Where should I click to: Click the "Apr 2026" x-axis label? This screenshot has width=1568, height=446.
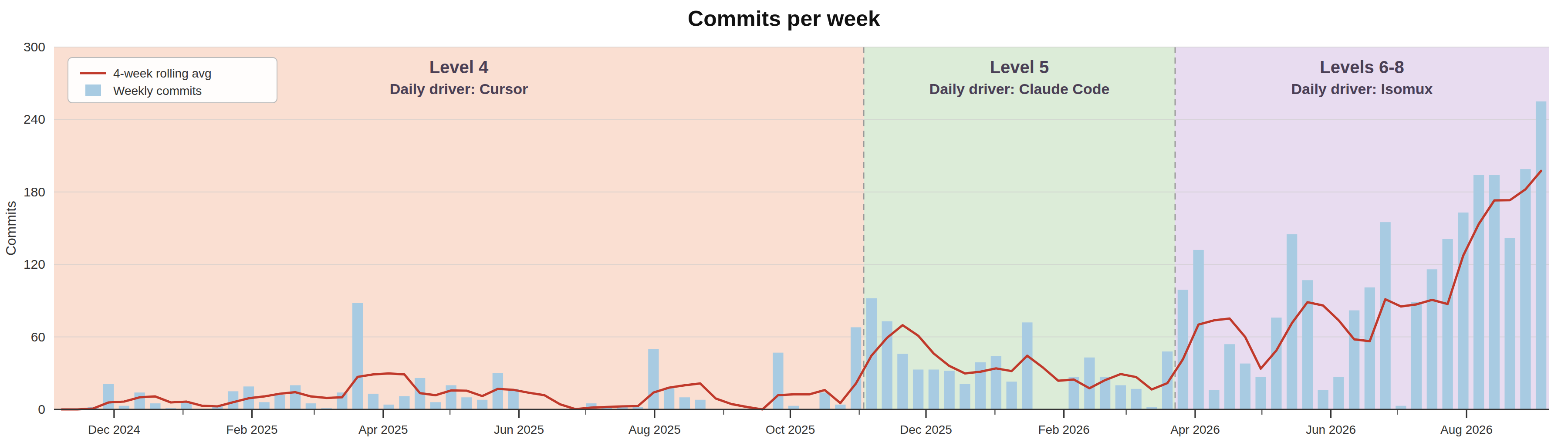point(1195,429)
